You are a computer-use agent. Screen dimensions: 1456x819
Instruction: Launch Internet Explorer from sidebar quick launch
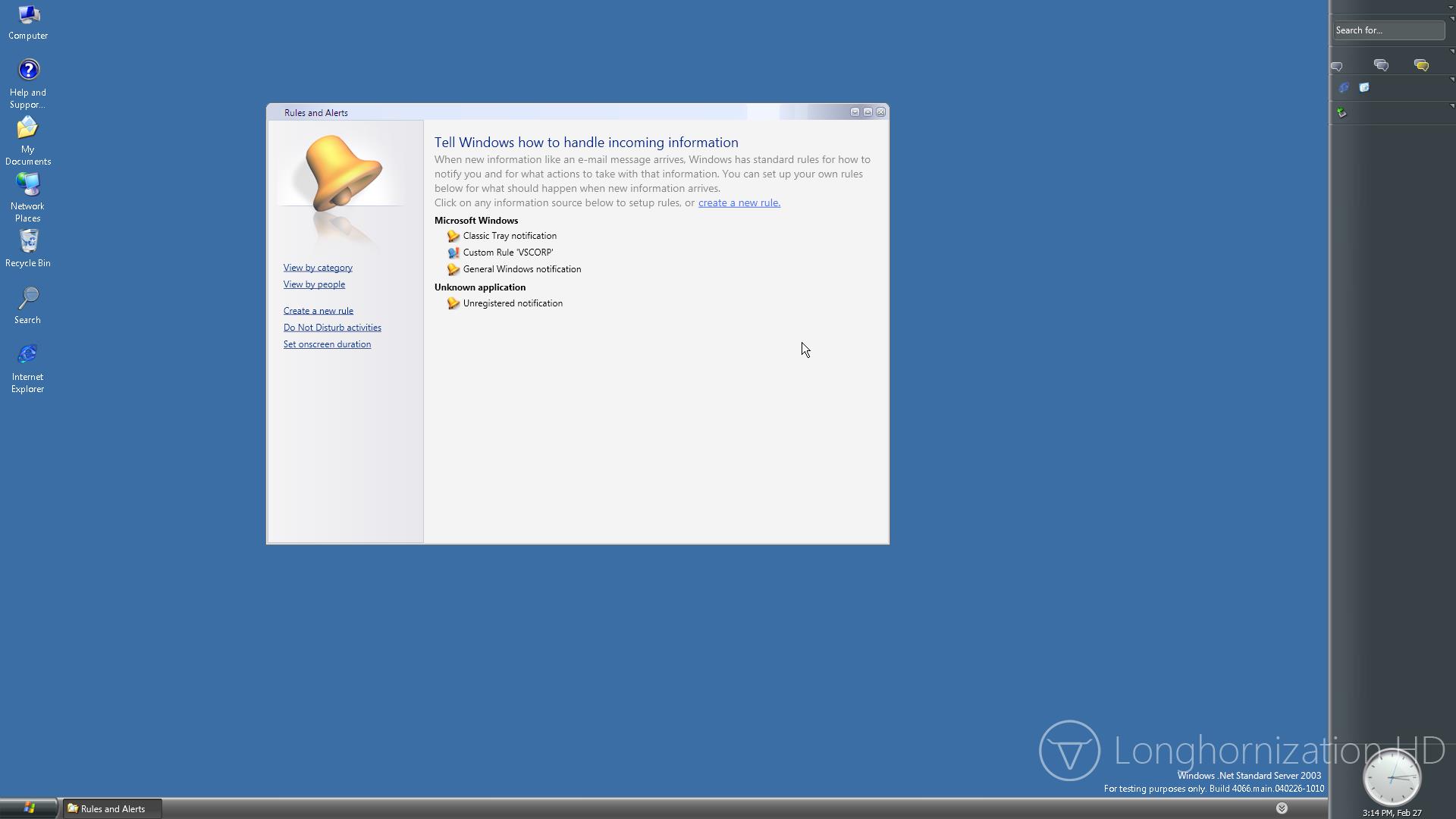pyautogui.click(x=1344, y=88)
